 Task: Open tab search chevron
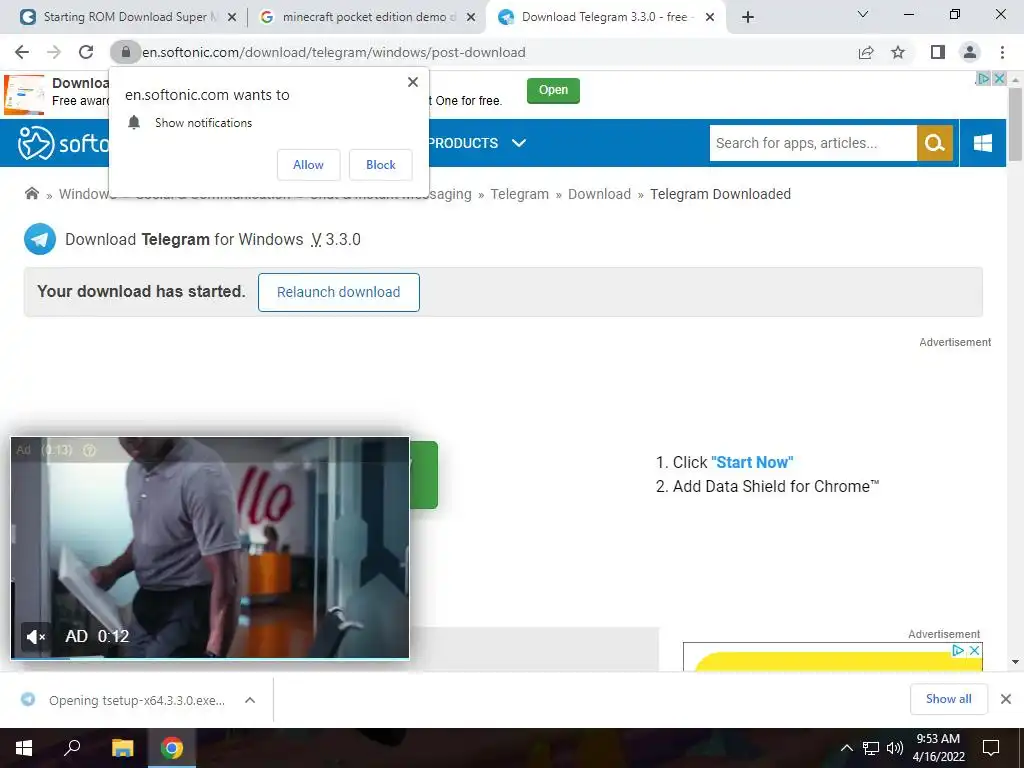coord(863,14)
